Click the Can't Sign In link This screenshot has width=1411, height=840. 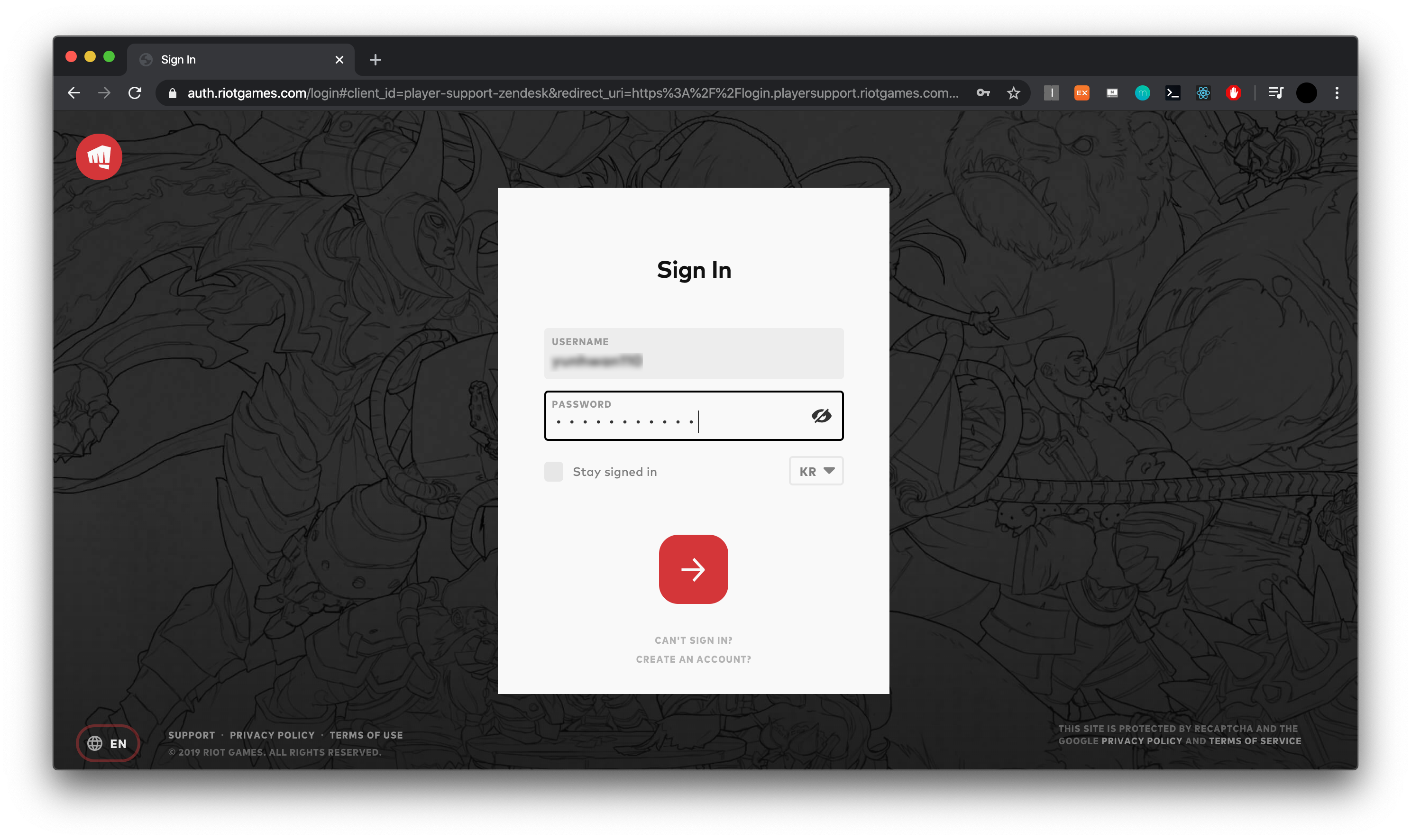coord(693,640)
